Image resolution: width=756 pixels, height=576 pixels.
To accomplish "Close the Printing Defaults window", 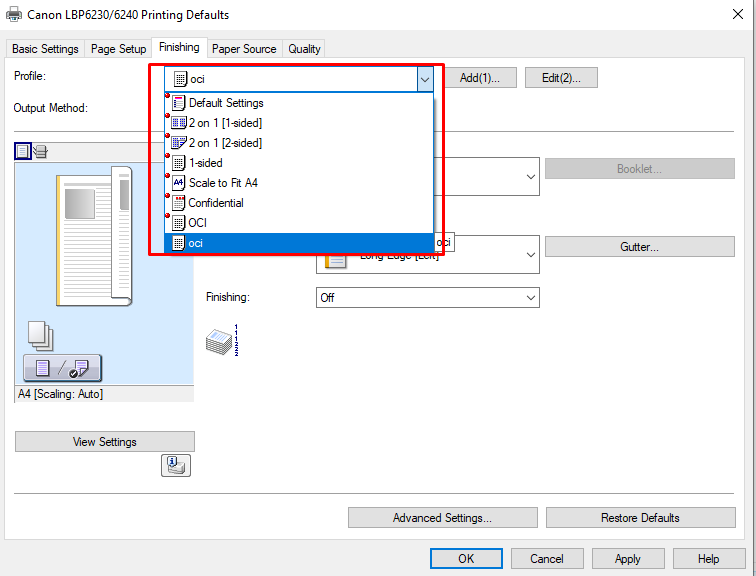I will coord(738,14).
